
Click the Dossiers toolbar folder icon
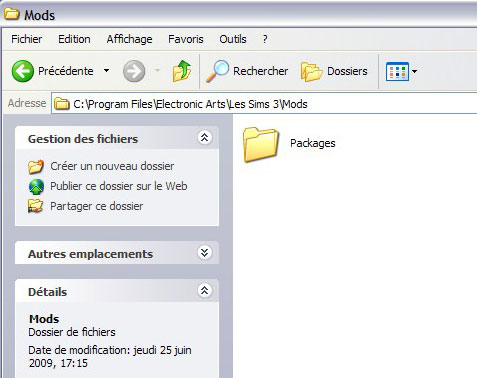pyautogui.click(x=311, y=71)
